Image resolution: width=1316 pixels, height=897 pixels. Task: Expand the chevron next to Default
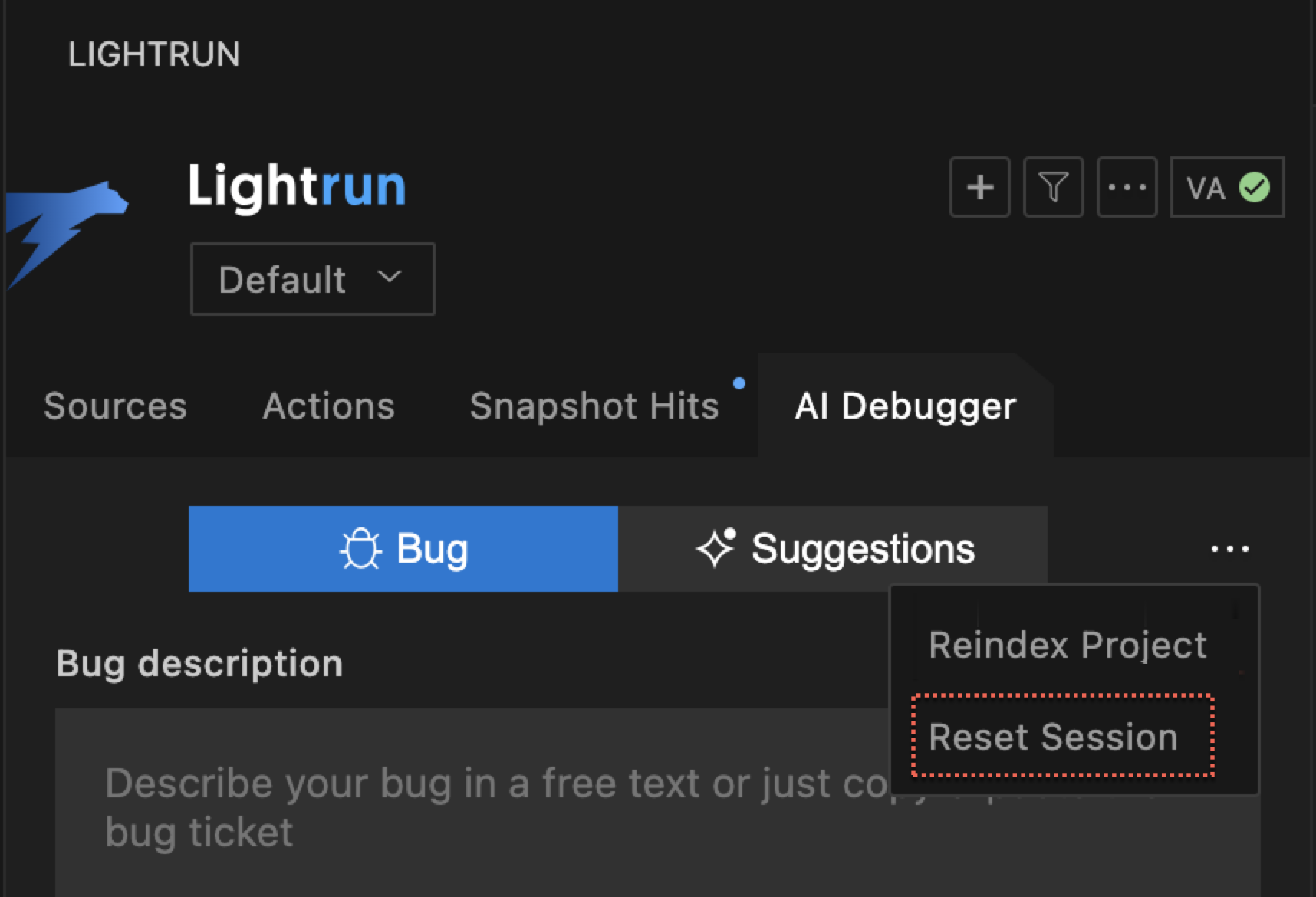[390, 277]
